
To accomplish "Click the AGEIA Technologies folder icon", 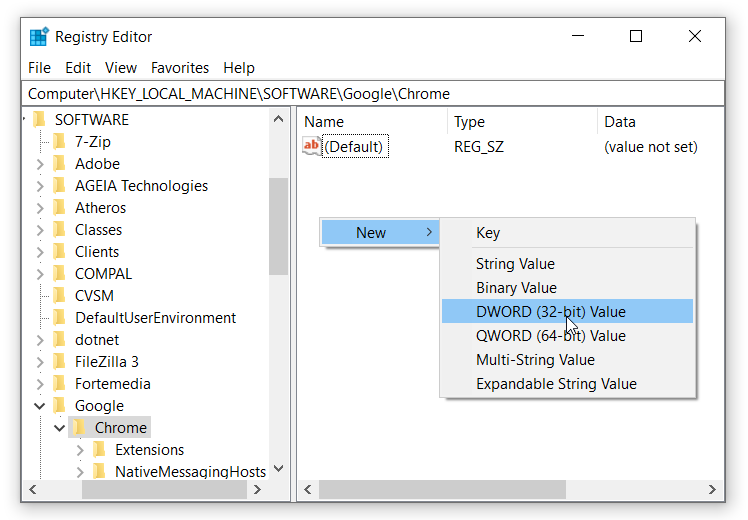I will (60, 186).
